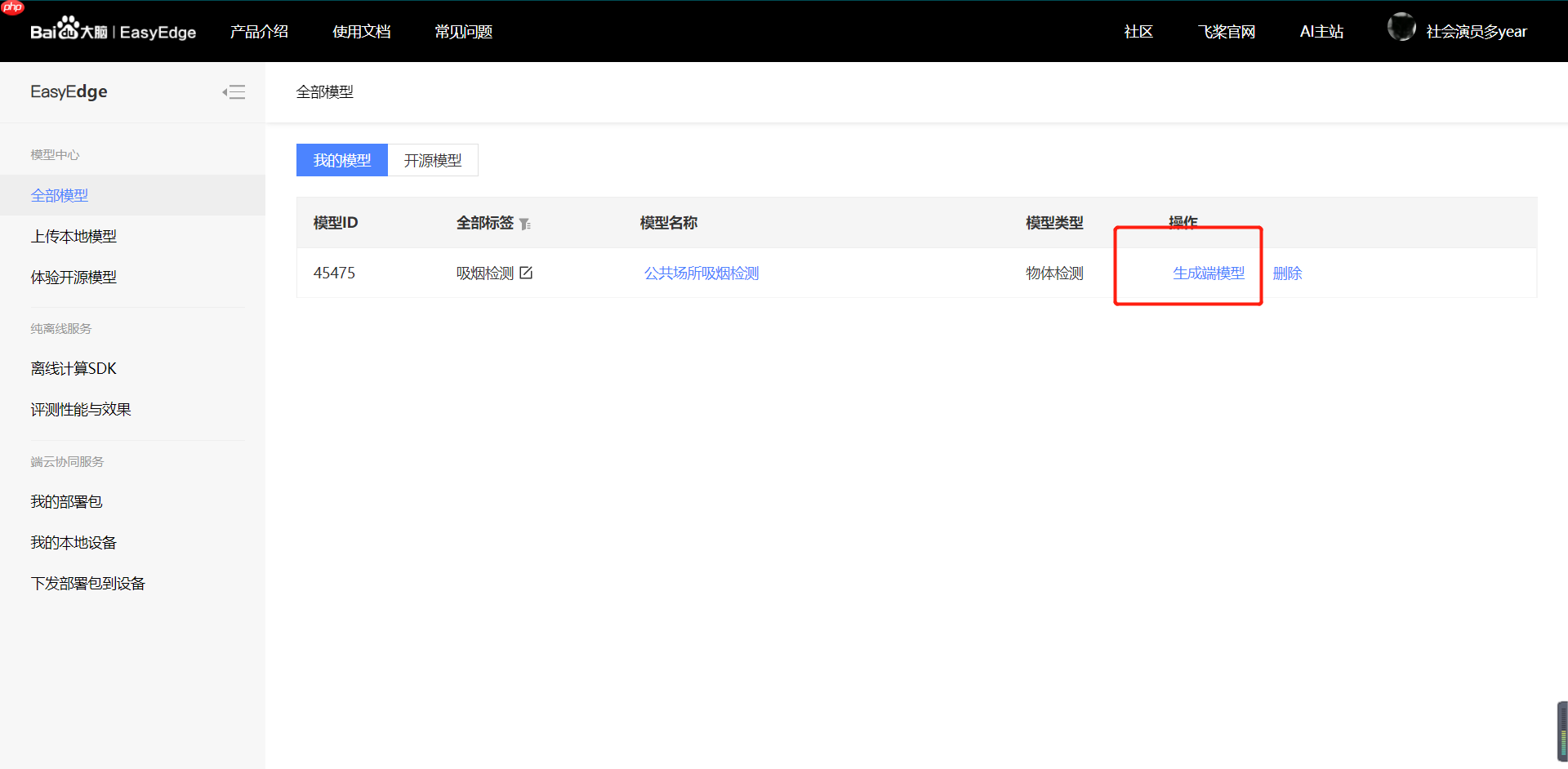Viewport: 1568px width, 769px height.
Task: Click the Baidu大脑 EasyEdge logo
Action: coord(113,31)
